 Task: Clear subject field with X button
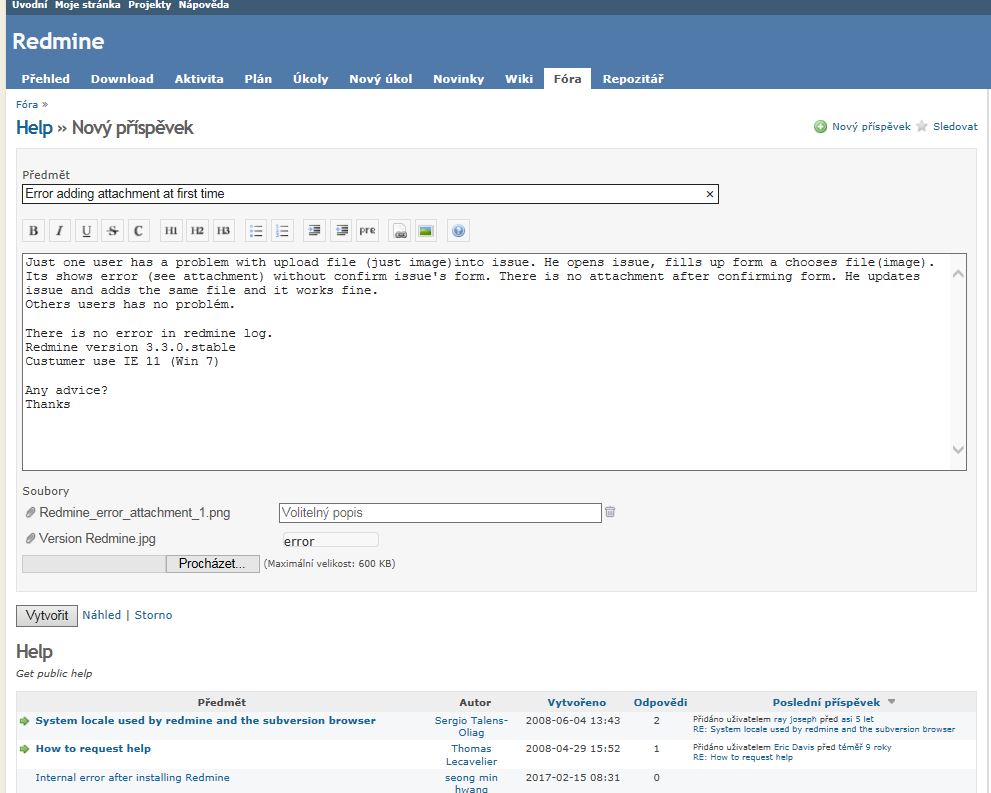(710, 194)
